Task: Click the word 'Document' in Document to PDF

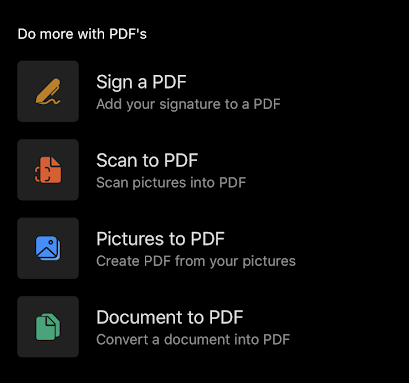Action: [139, 317]
